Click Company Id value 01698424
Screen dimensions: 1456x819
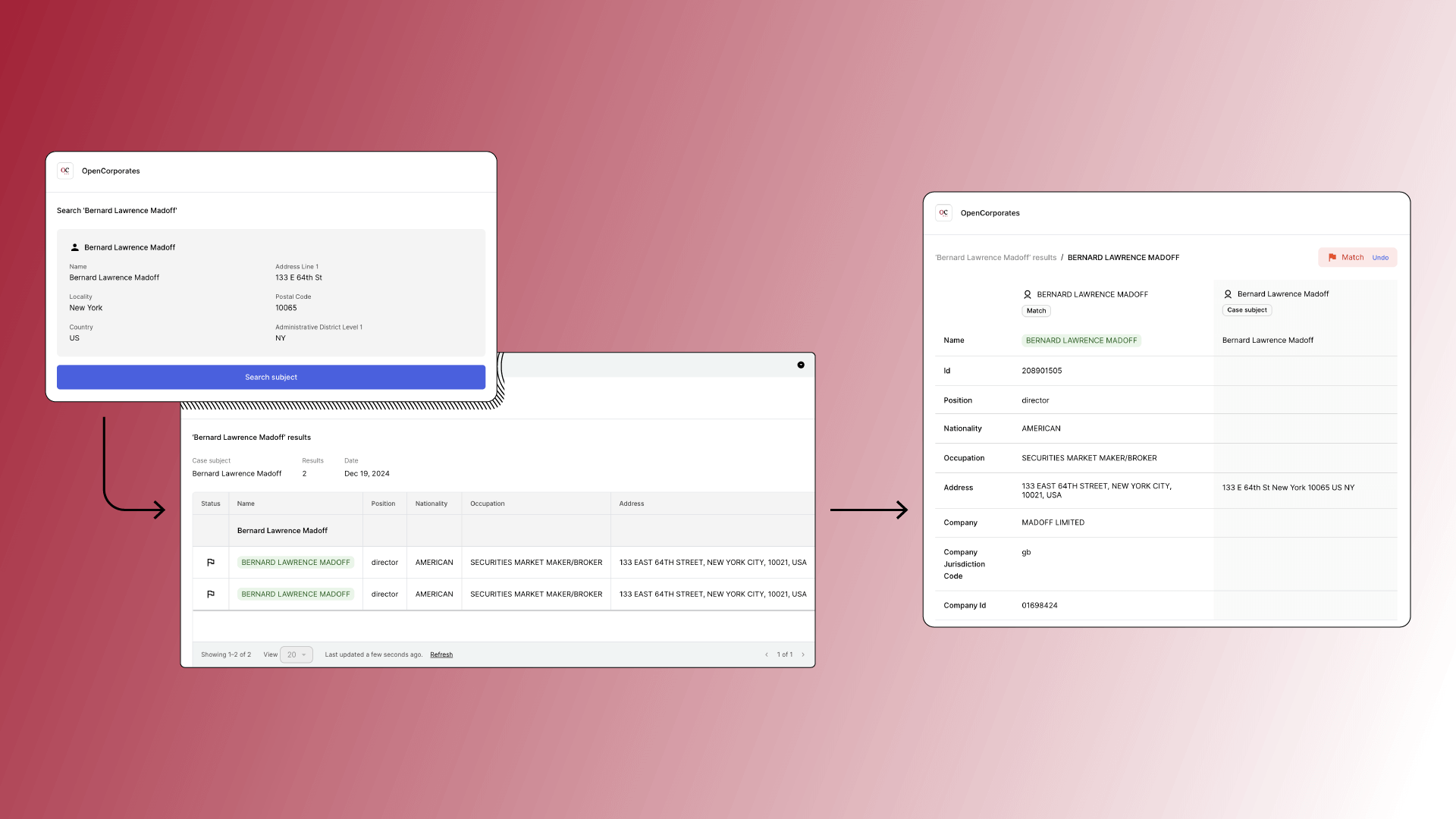click(x=1040, y=606)
